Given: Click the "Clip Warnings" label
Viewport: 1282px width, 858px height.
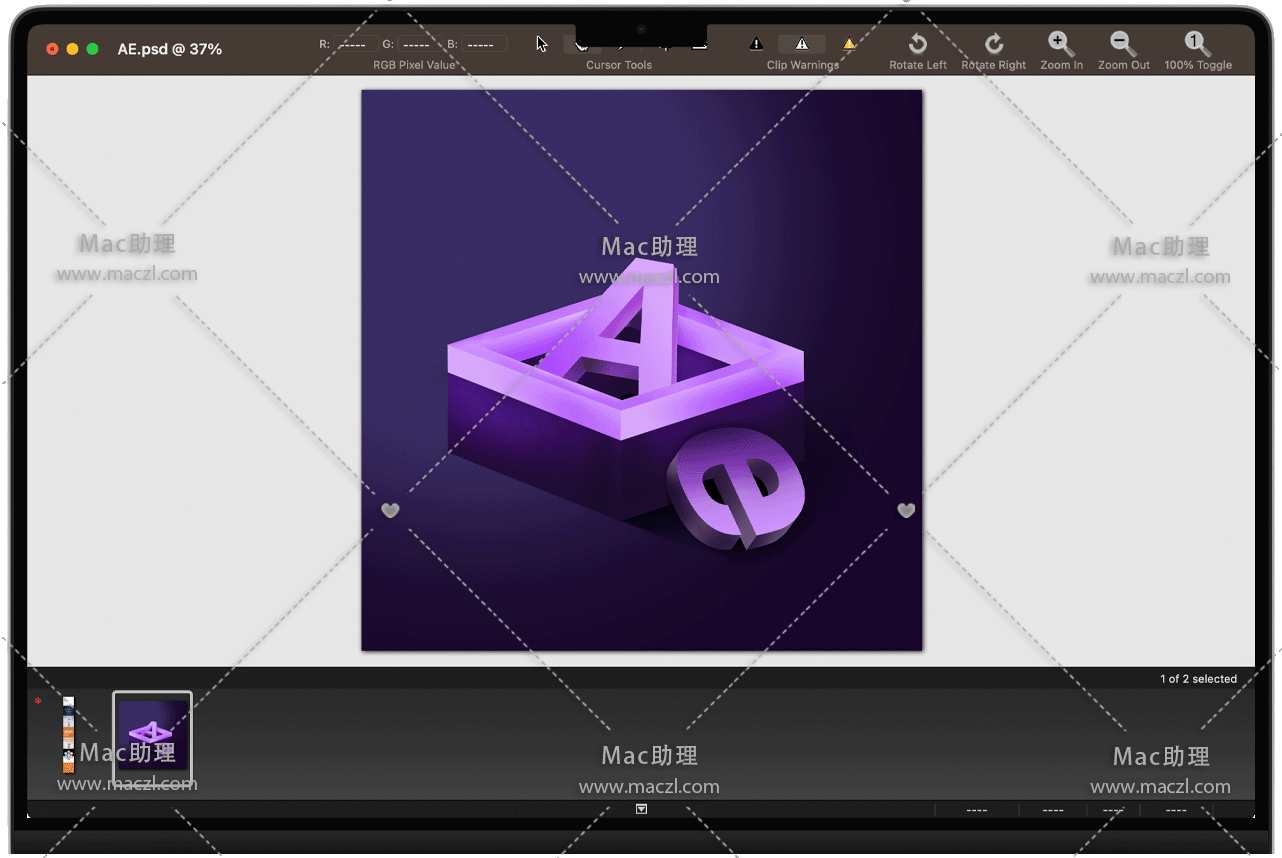Looking at the screenshot, I should point(803,65).
